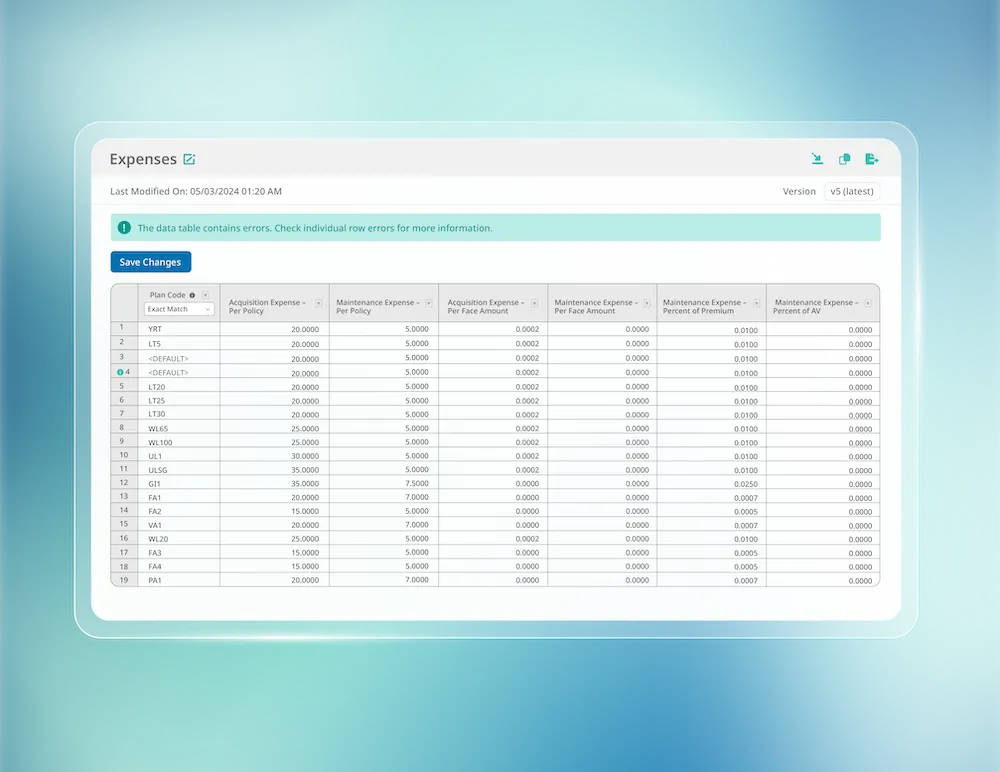Image resolution: width=1000 pixels, height=772 pixels.
Task: Click the export file icon in header
Action: tap(872, 159)
